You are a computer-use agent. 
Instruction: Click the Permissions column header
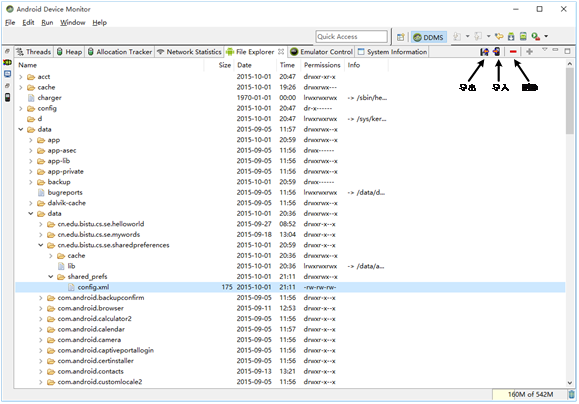tap(322, 65)
